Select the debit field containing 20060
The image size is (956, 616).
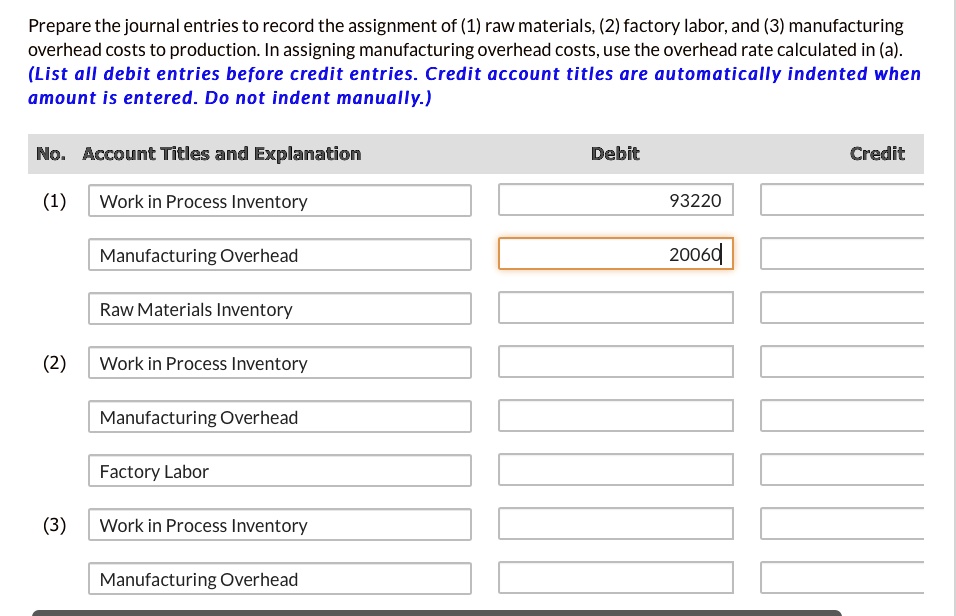(615, 253)
